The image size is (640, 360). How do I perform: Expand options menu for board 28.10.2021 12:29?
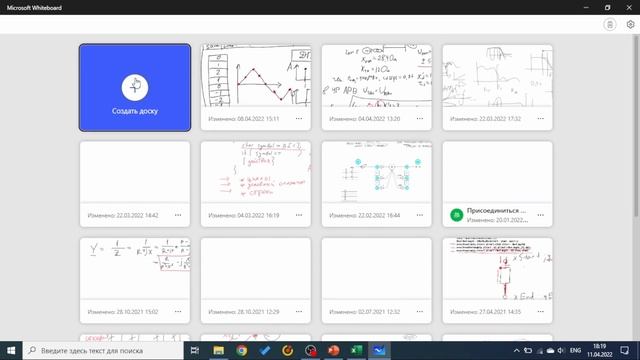coord(299,311)
